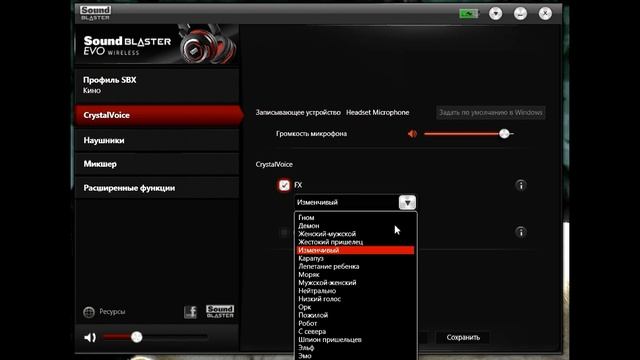The width and height of the screenshot is (640, 360).
Task: Mute master volume speaker icon
Action: 90,337
